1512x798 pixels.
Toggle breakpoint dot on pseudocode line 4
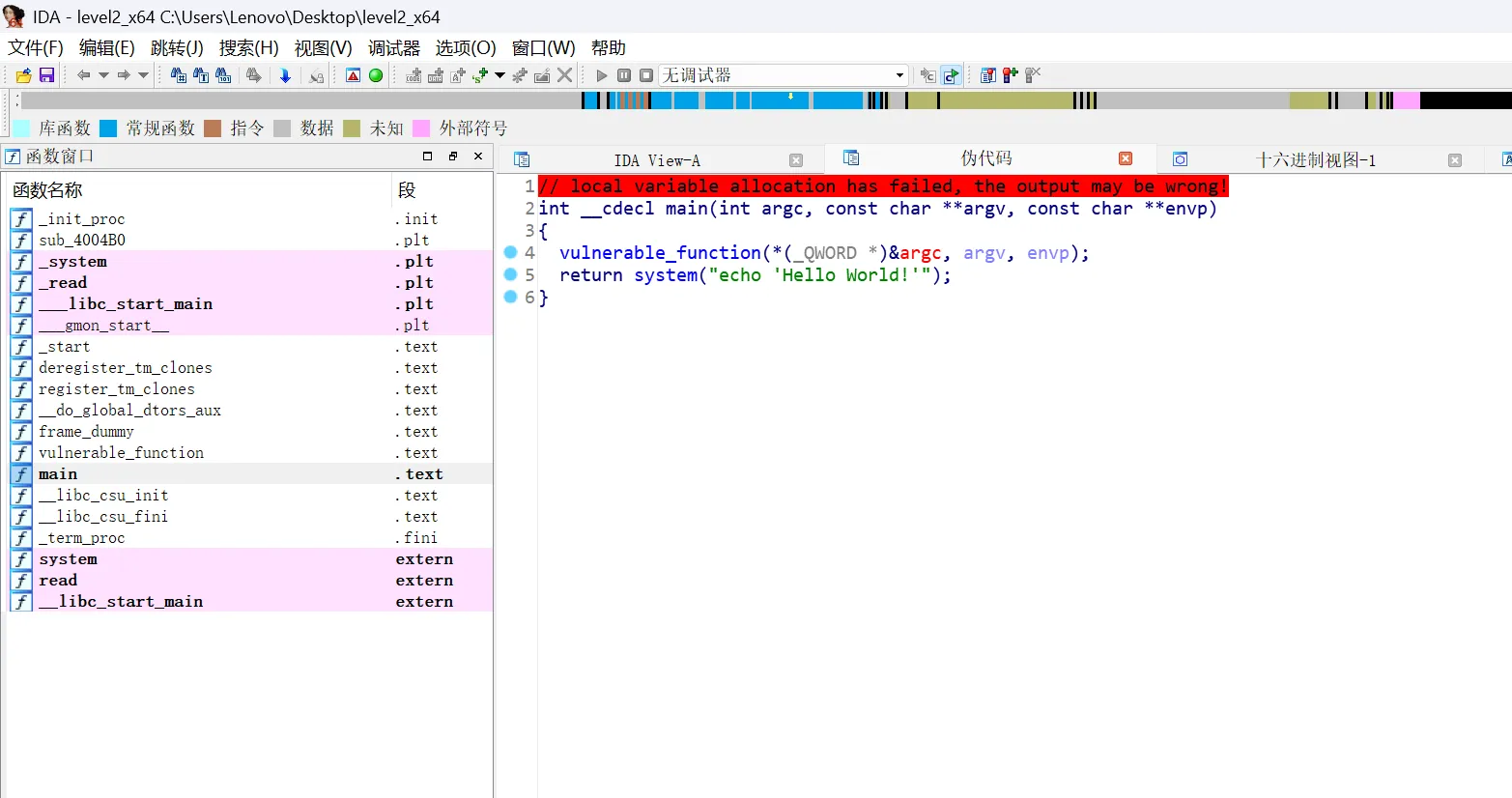(x=511, y=252)
